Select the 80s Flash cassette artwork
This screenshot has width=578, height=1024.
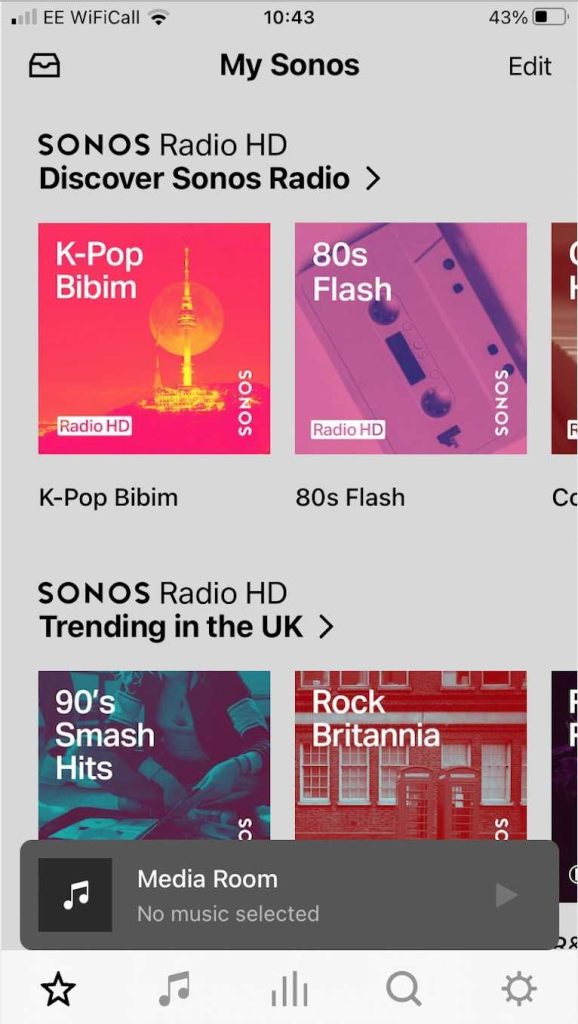(x=411, y=338)
